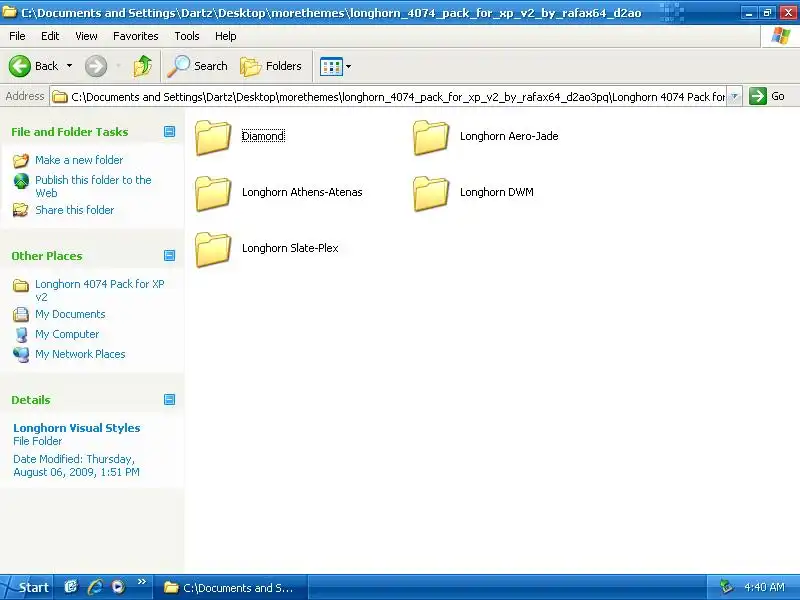The width and height of the screenshot is (800, 600).
Task: Click the Make a new folder icon
Action: click(x=21, y=161)
